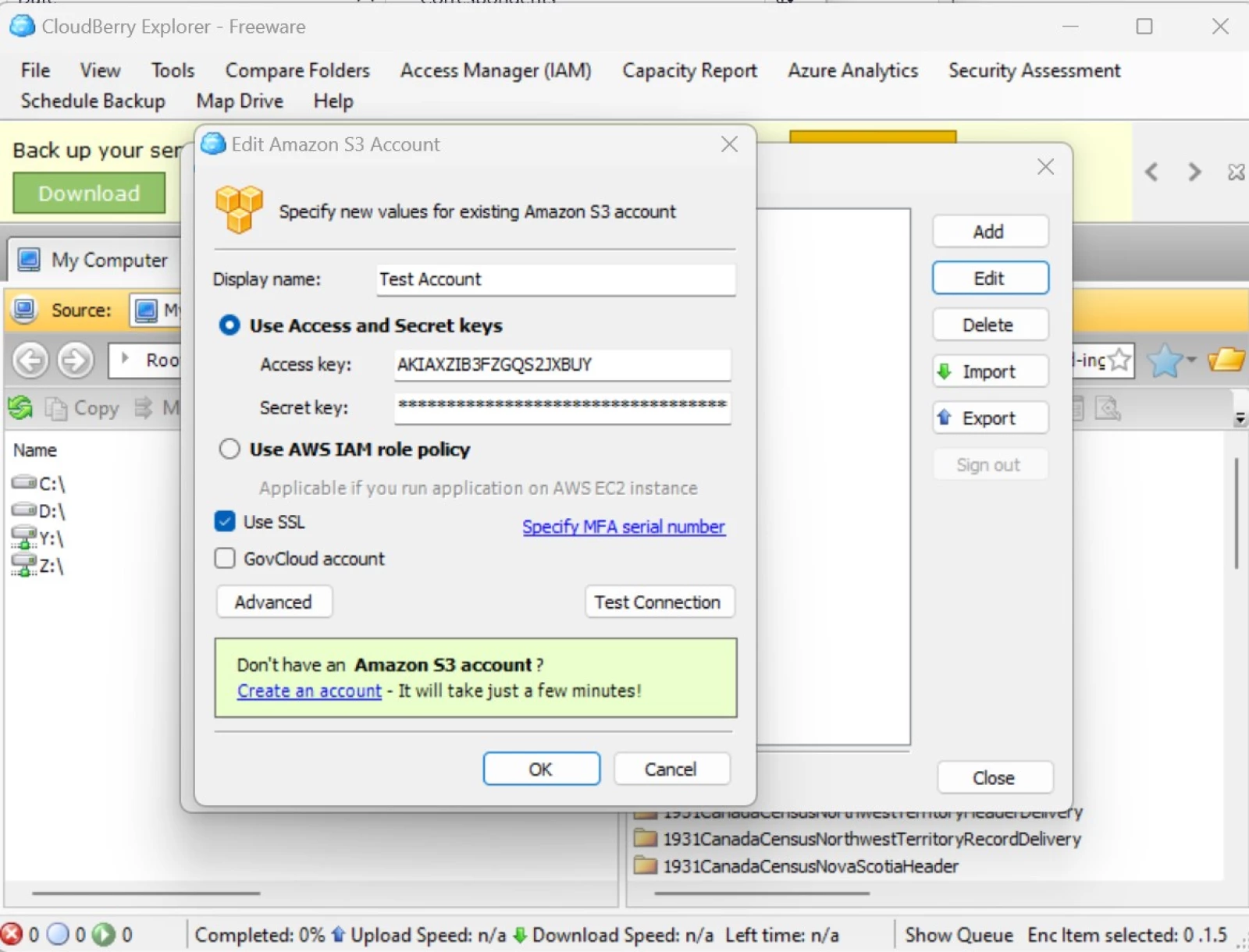Viewport: 1249px width, 952px height.
Task: Select Use Access and Secret keys radio
Action: (x=230, y=325)
